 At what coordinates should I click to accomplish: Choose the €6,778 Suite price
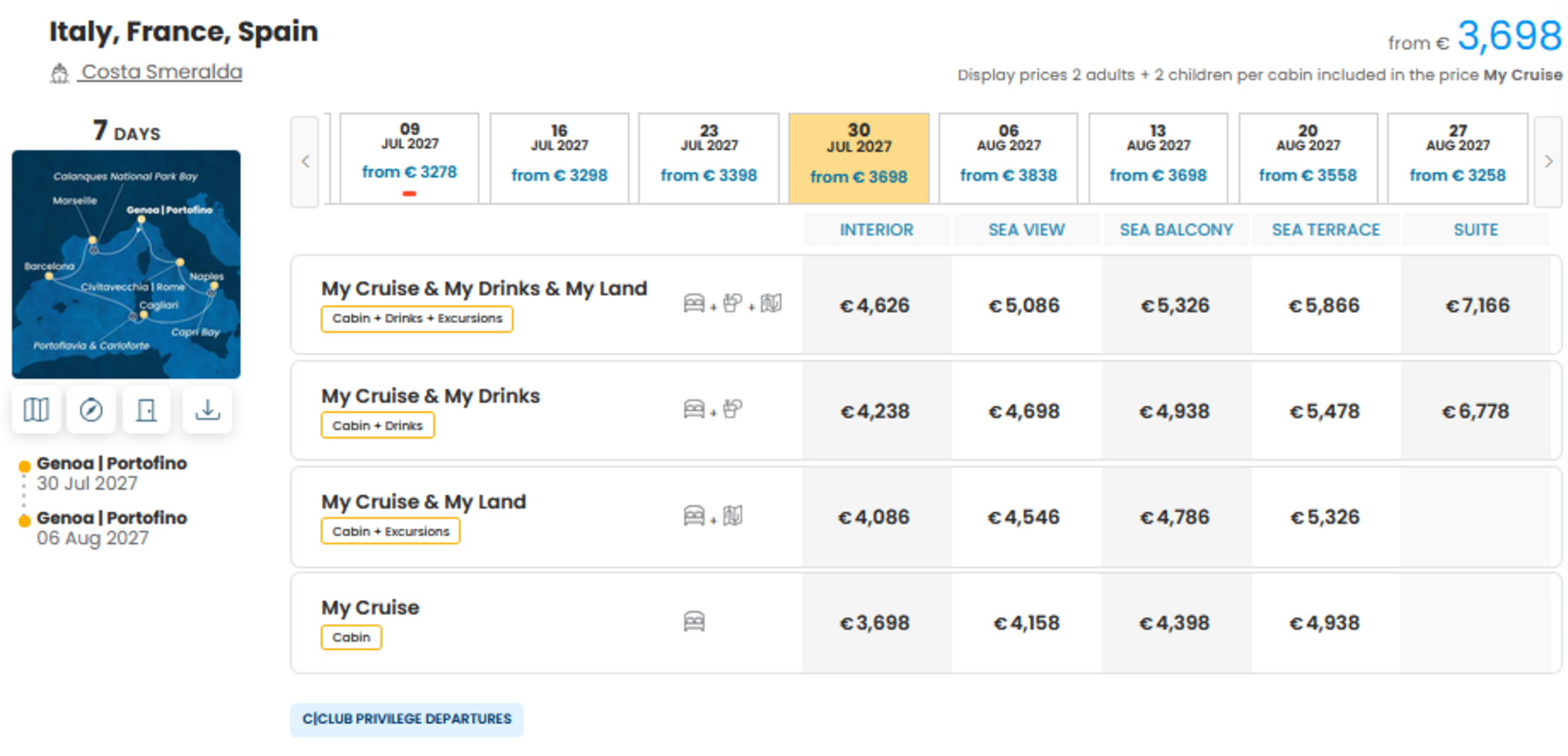(1476, 411)
